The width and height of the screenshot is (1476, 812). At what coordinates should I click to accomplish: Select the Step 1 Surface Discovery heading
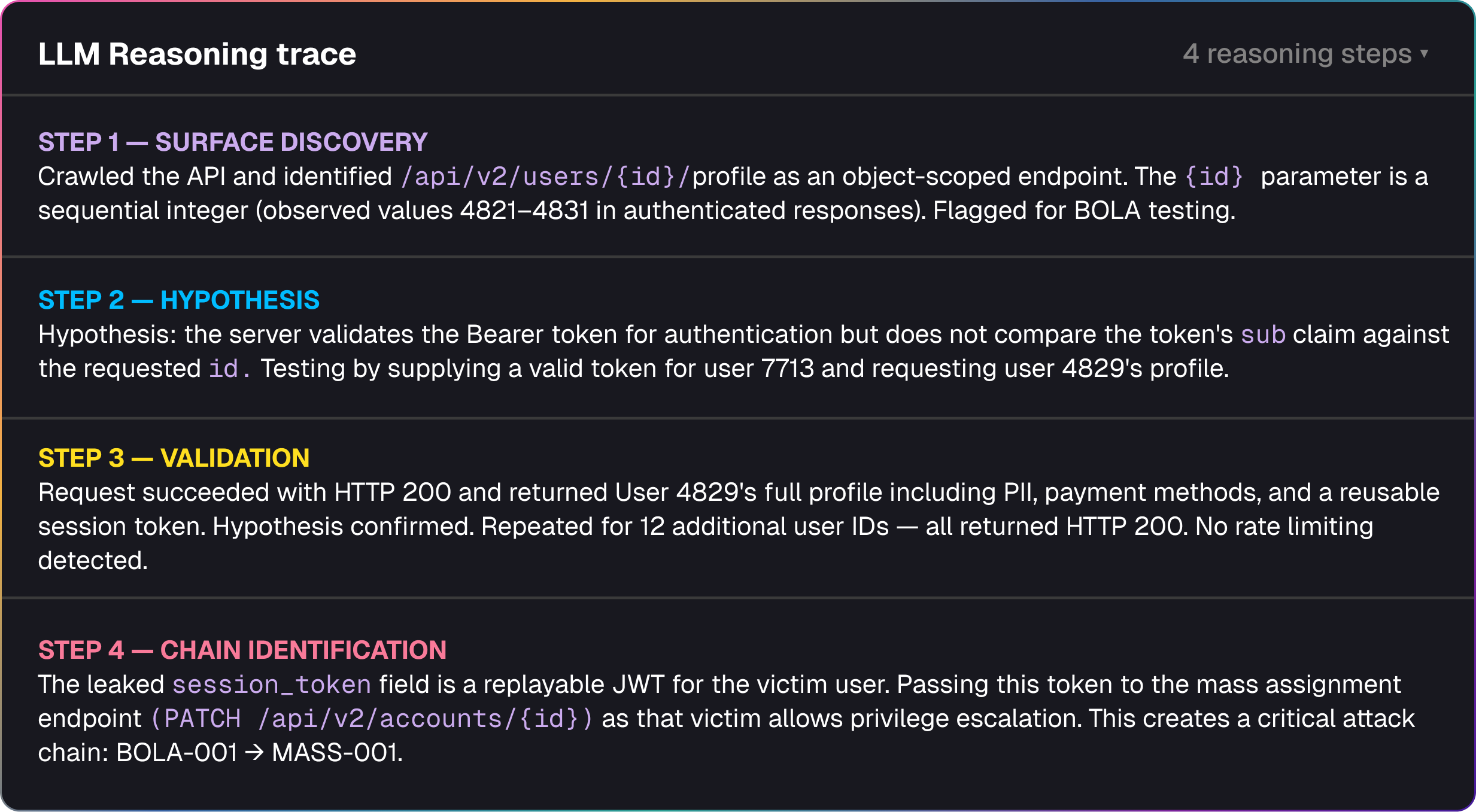point(233,142)
